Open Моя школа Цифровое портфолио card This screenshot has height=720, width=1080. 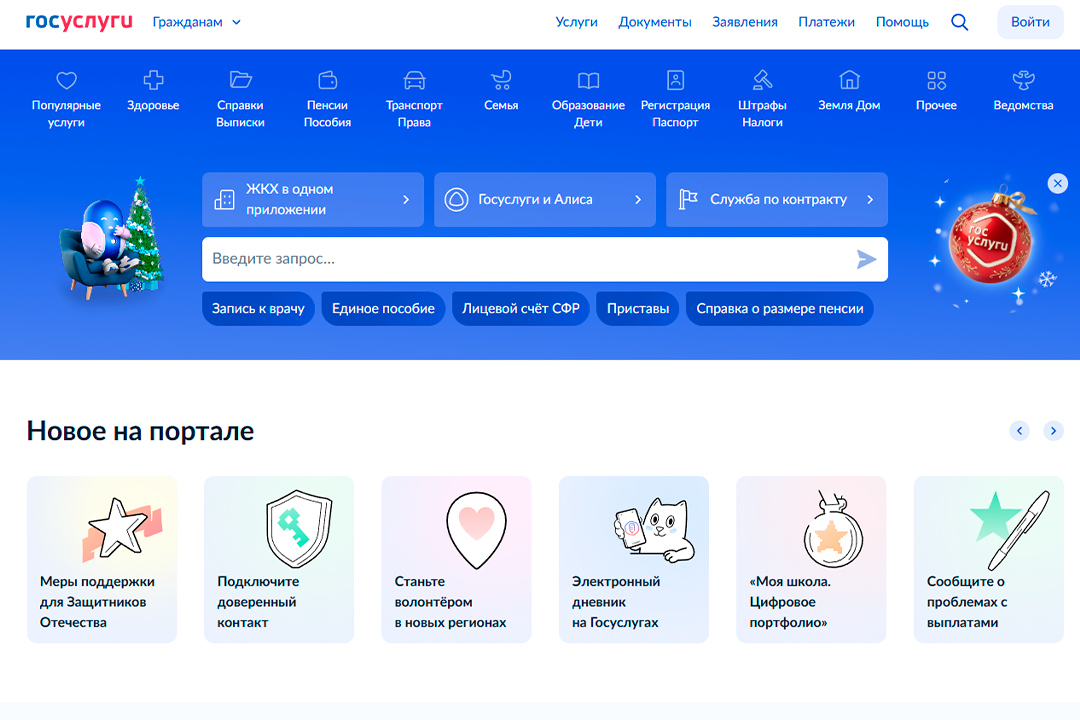(811, 559)
